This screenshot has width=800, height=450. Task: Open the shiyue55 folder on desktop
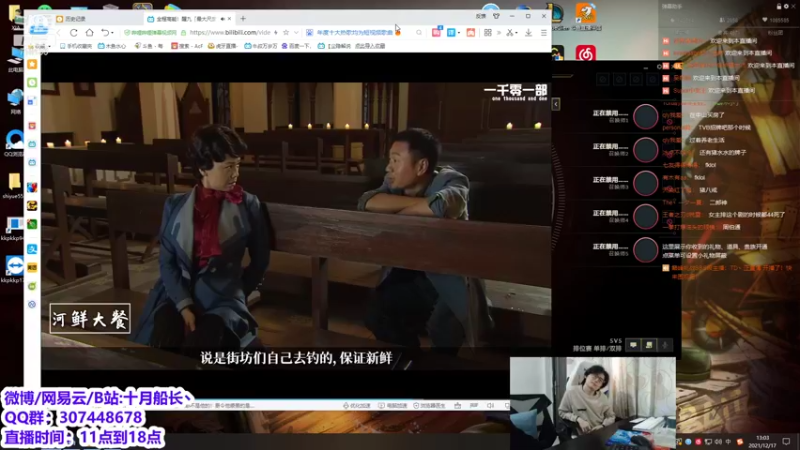click(13, 185)
